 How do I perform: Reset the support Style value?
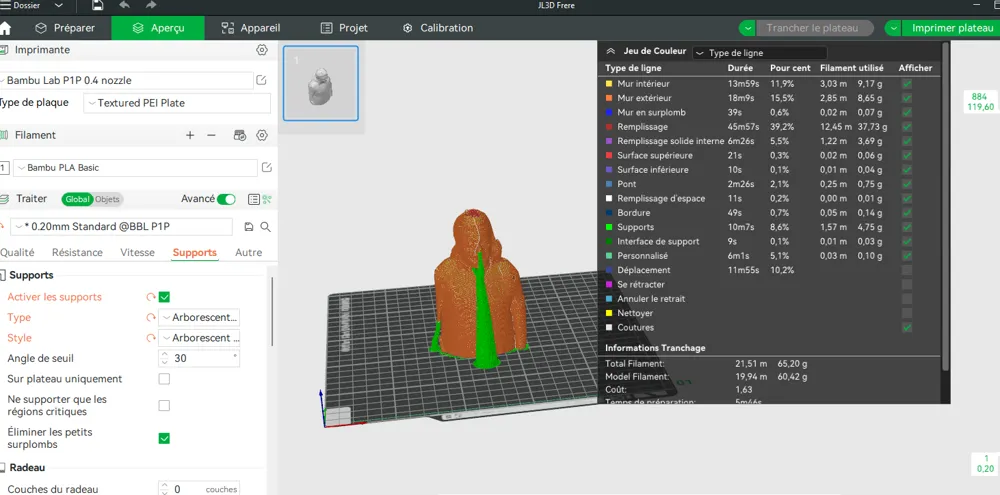(x=151, y=338)
